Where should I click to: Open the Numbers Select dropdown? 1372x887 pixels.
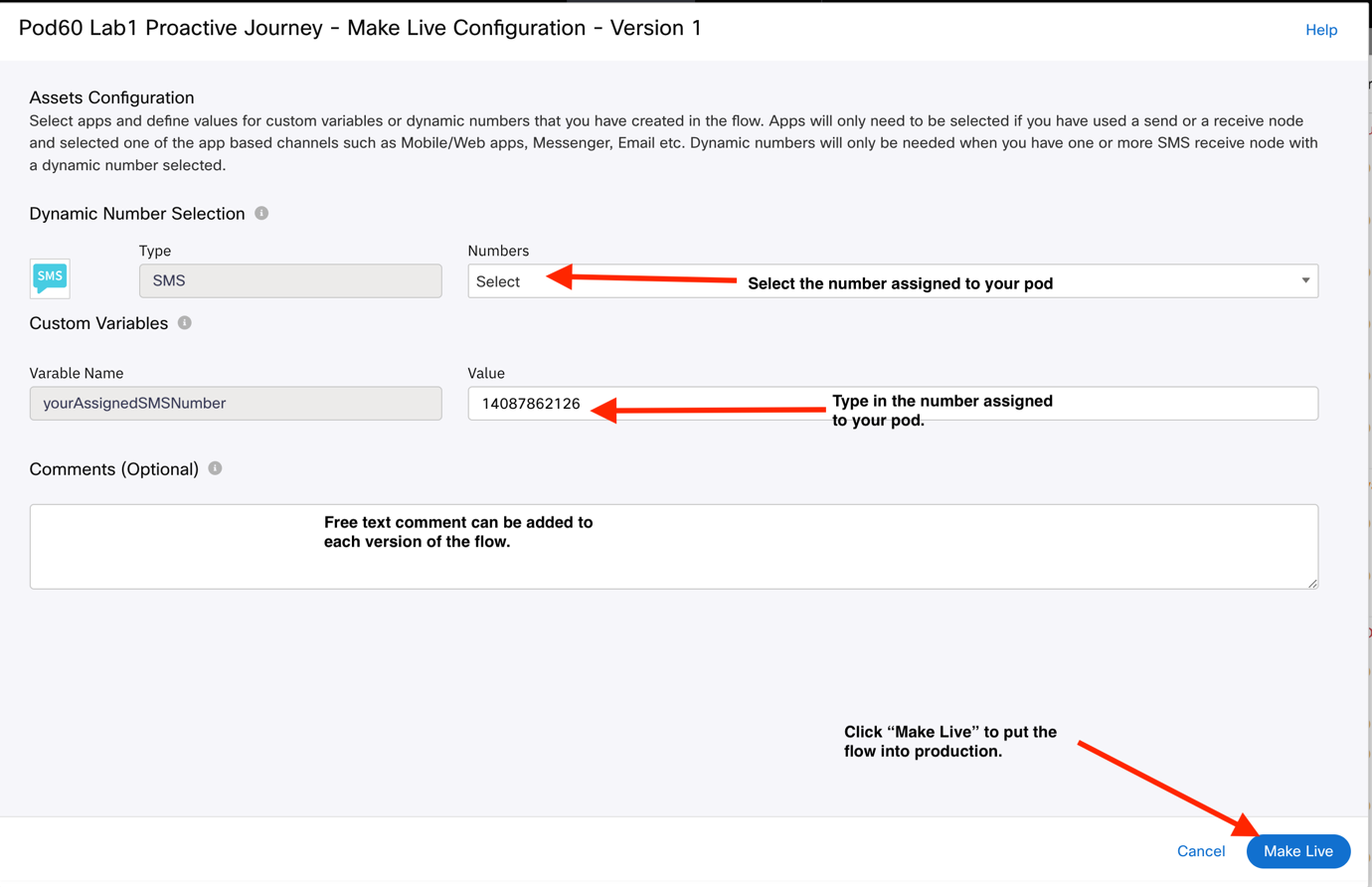click(893, 281)
